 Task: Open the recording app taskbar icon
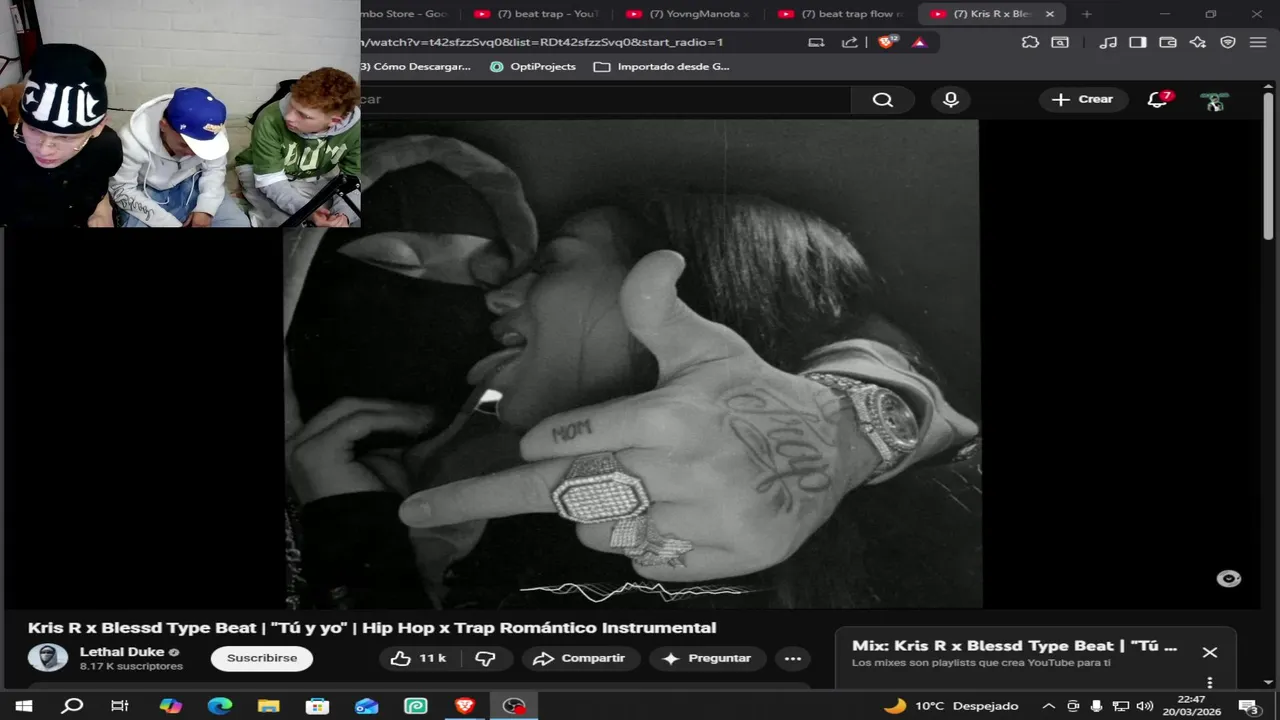tap(514, 706)
